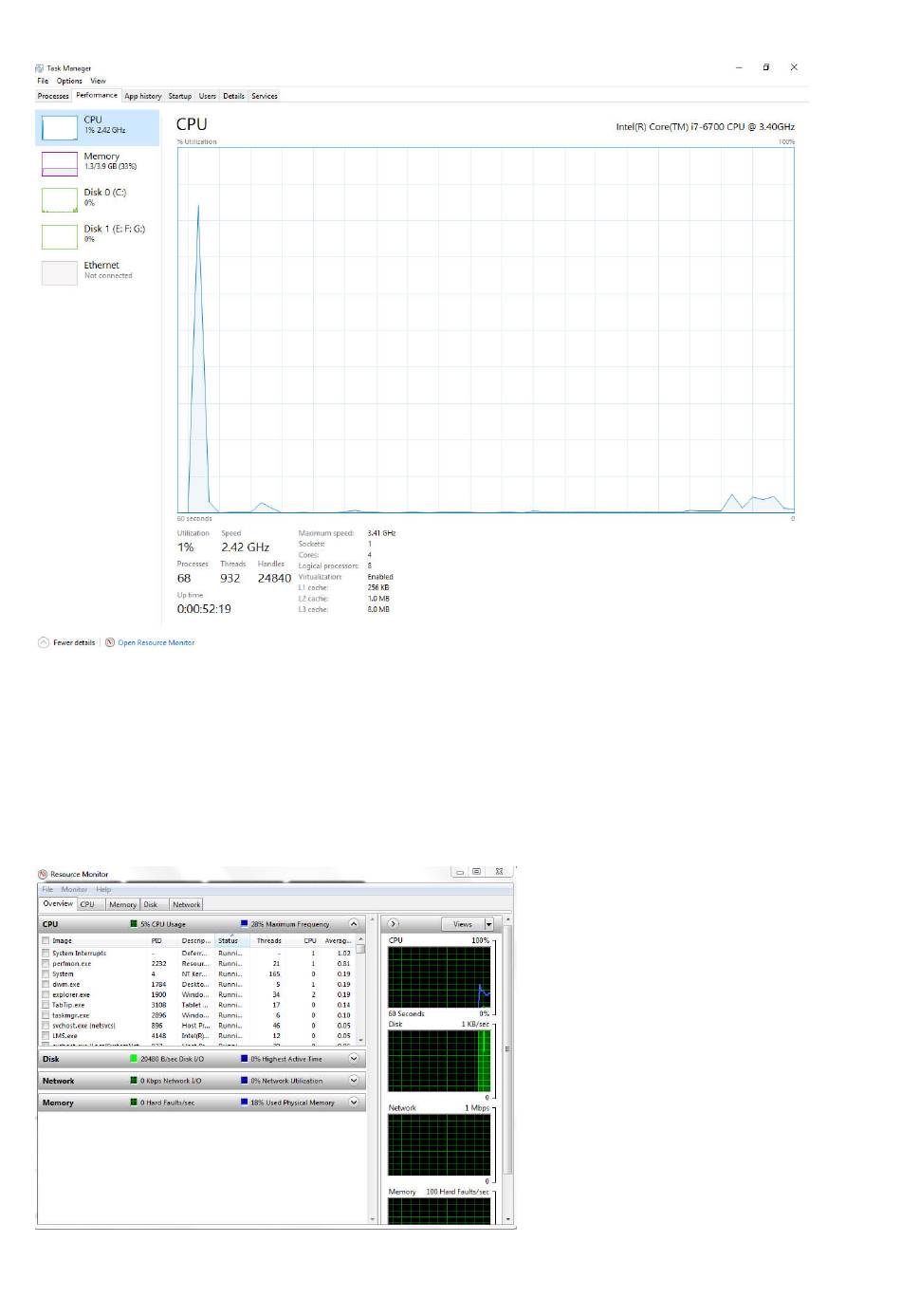Switch to the App history tab
Viewport: 901px width, 1316px height.
pyautogui.click(x=143, y=96)
